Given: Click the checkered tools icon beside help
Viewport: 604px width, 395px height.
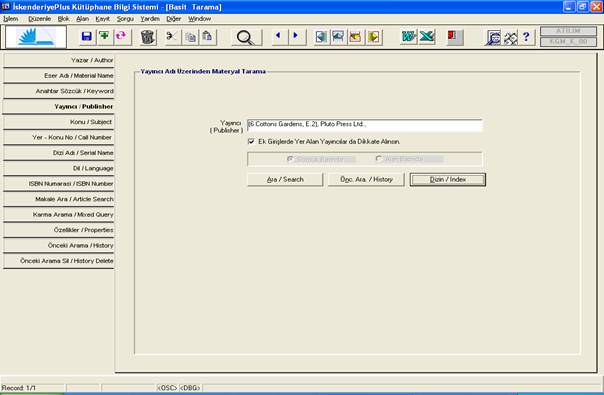Looking at the screenshot, I should tap(510, 37).
